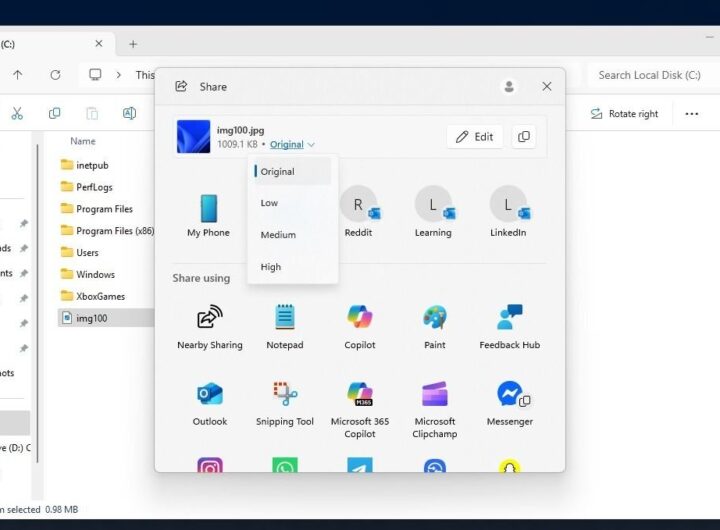Open the Program Files folder
The image size is (720, 530).
tap(104, 209)
